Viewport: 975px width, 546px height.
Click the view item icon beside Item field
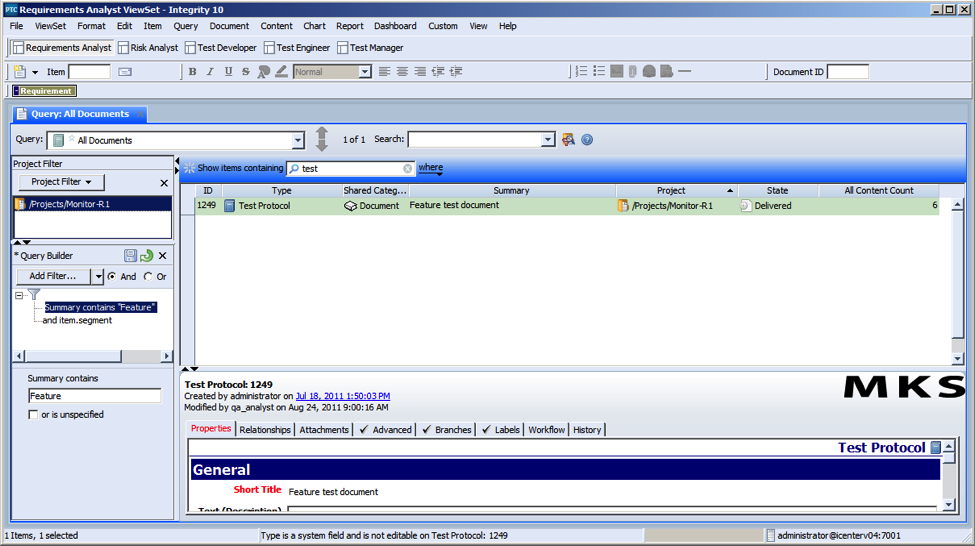[x=125, y=72]
